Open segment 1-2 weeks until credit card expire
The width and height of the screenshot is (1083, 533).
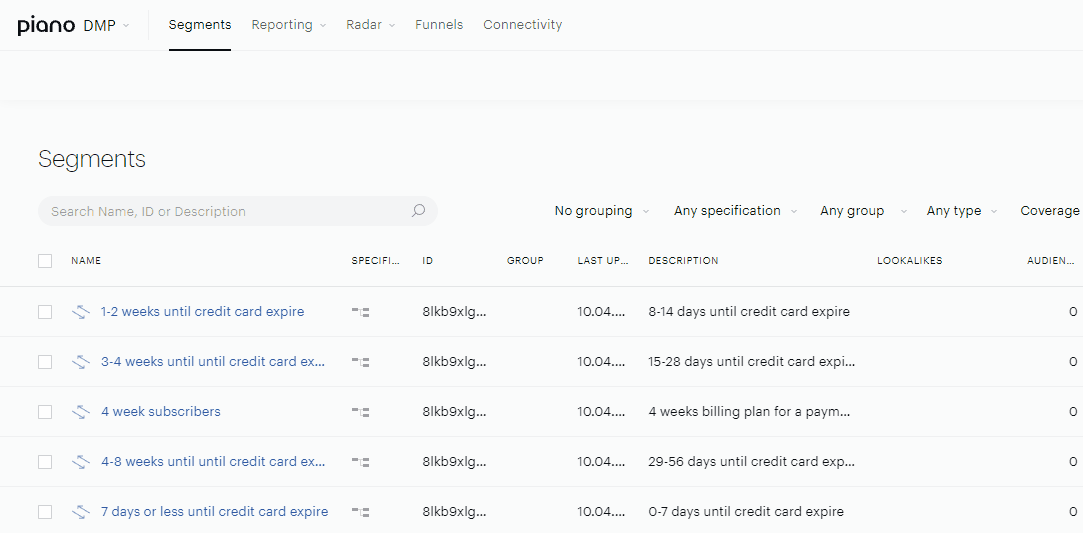pyautogui.click(x=202, y=312)
